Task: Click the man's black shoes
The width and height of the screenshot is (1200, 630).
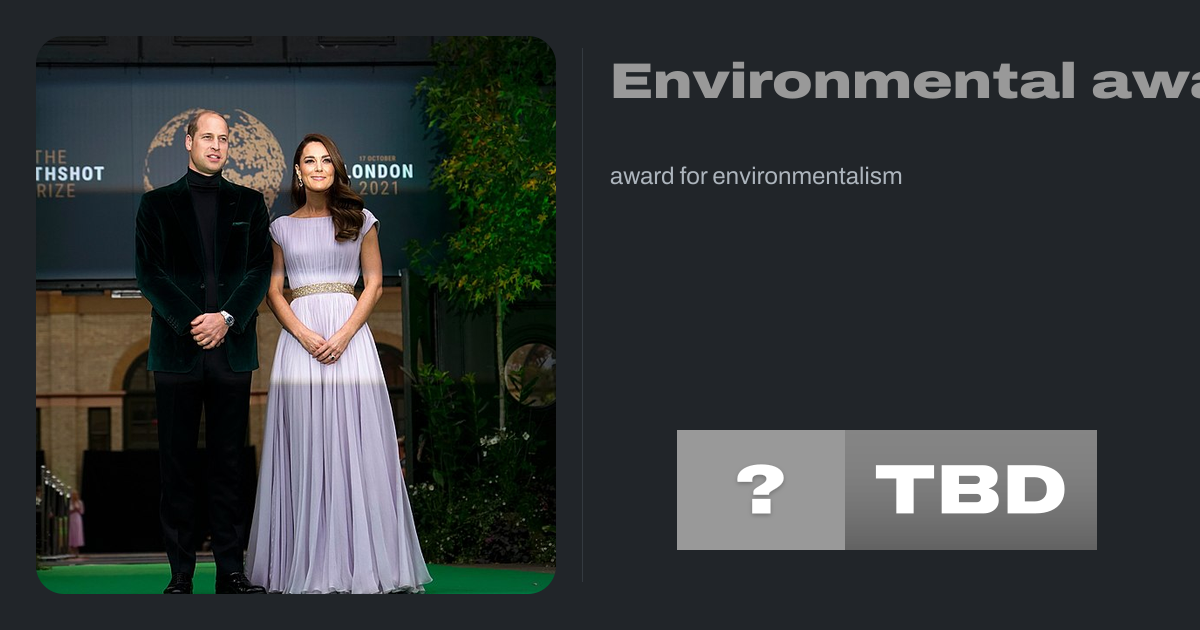Action: click(x=214, y=583)
